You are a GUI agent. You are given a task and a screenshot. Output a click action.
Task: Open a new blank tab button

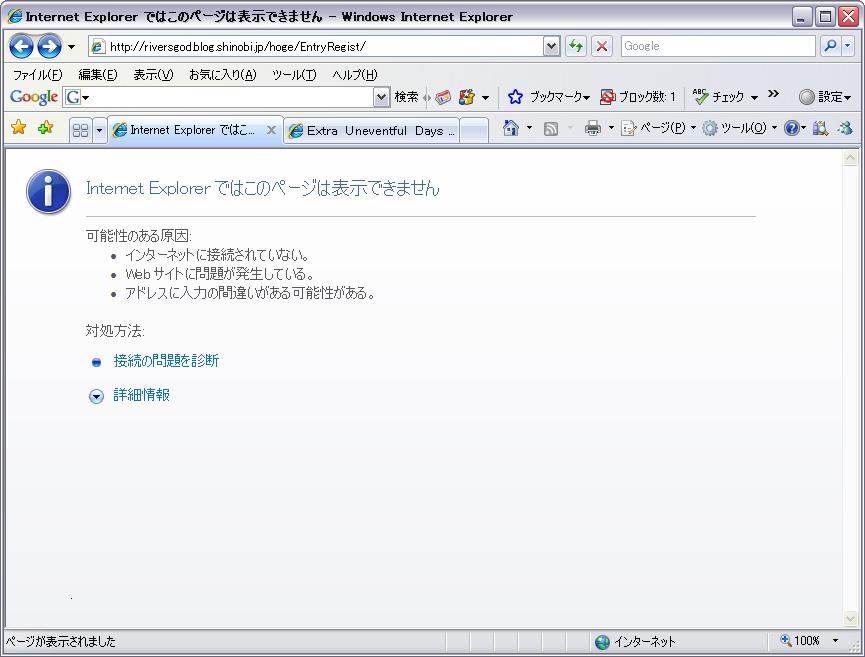474,131
